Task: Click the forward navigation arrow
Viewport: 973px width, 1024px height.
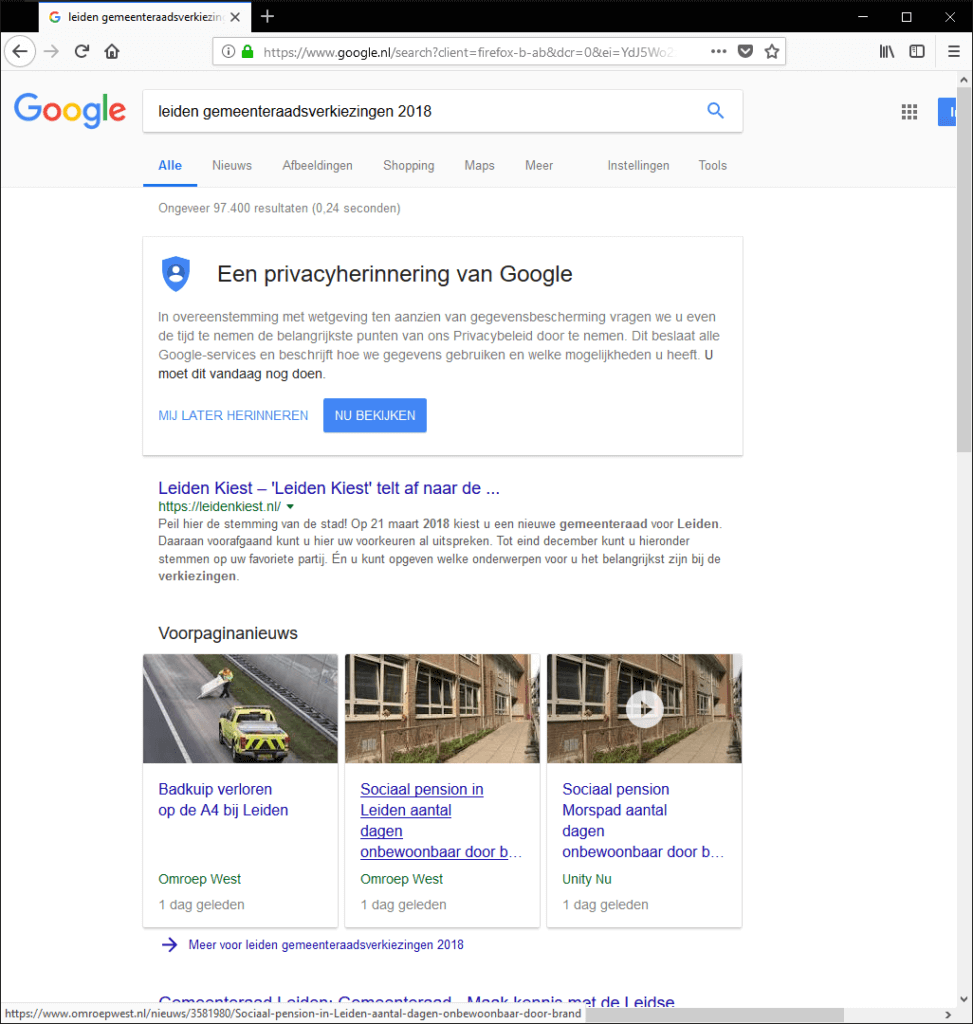Action: [51, 52]
